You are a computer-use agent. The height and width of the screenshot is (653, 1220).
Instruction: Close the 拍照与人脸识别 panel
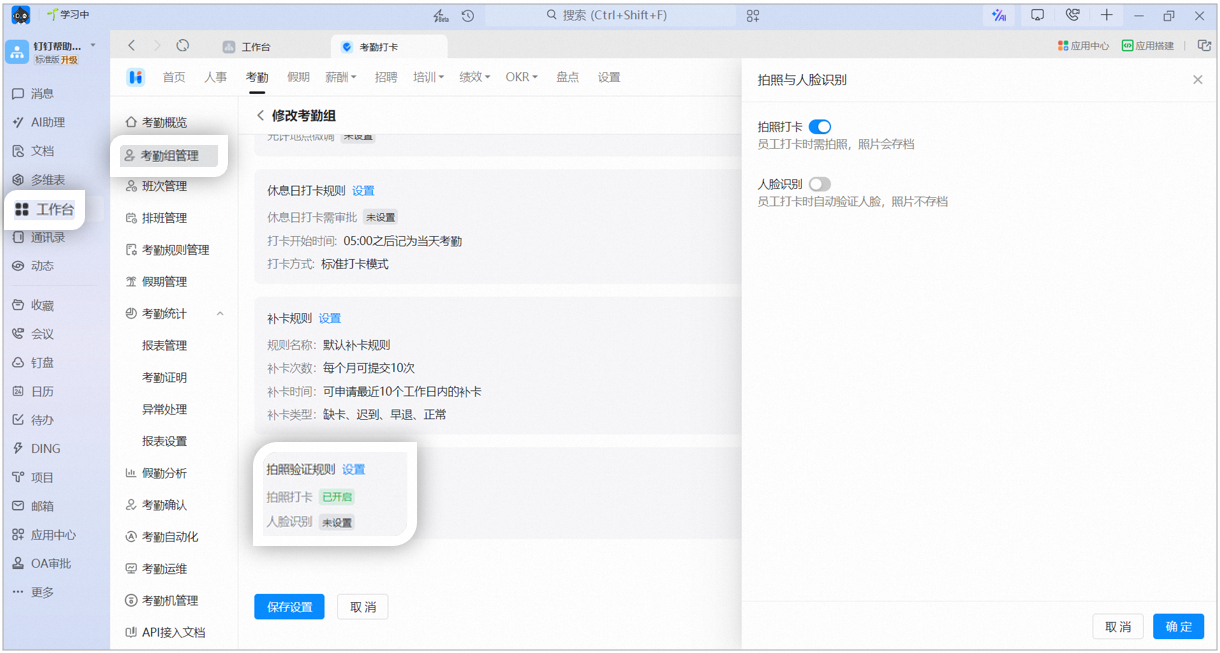click(x=1197, y=80)
